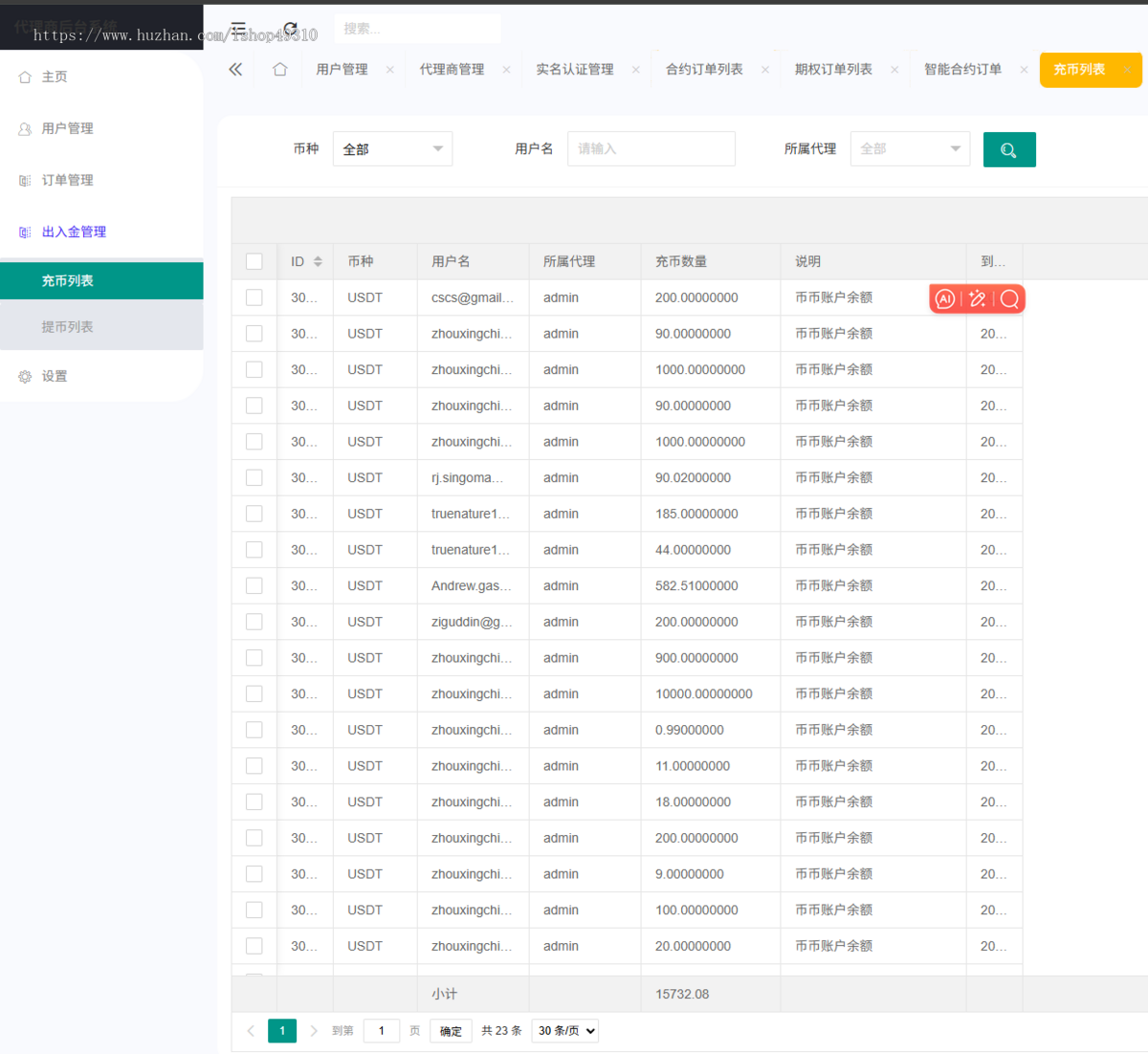1148x1054 pixels.
Task: Click the go-to-page number input
Action: [382, 1031]
